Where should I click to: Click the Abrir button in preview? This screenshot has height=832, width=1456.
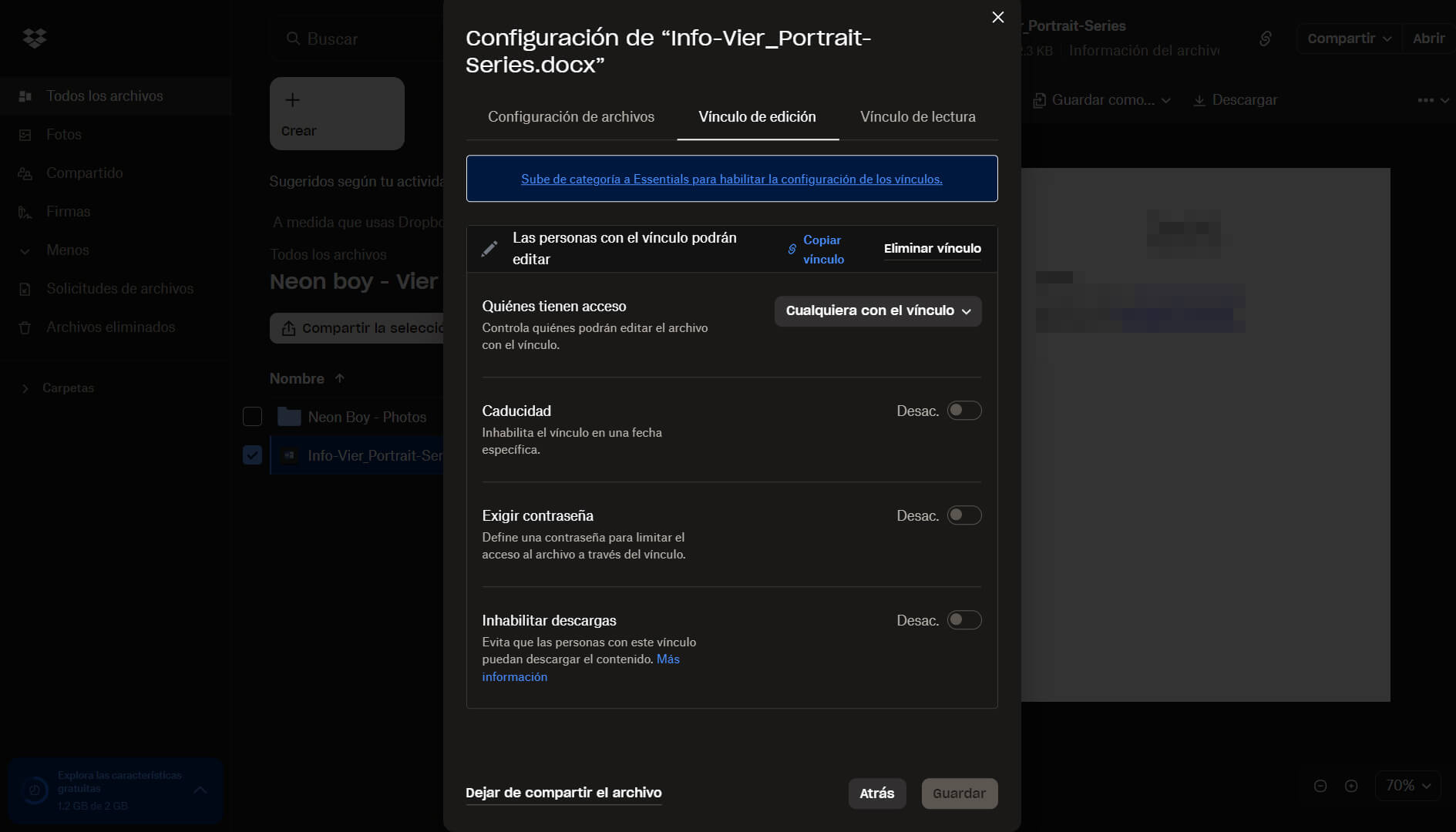tap(1428, 39)
